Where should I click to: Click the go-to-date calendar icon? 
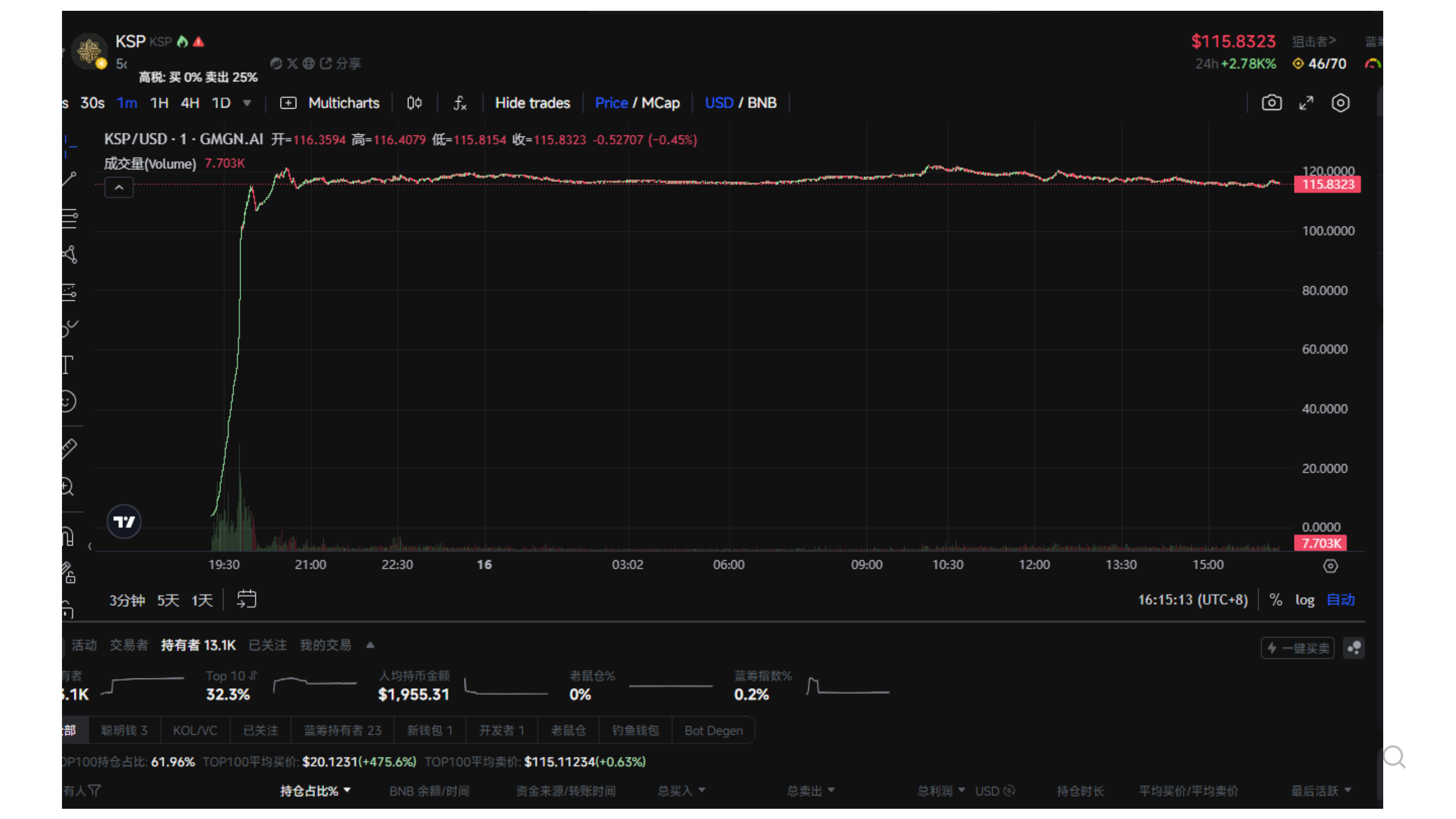pos(246,599)
